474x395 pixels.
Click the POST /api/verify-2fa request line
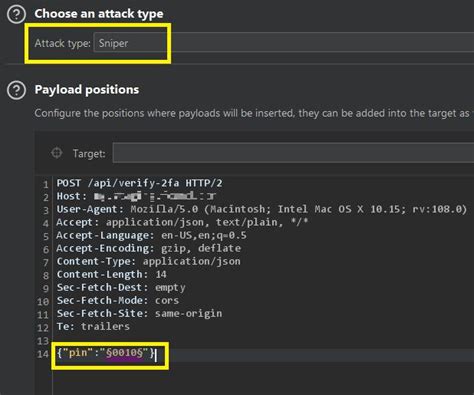click(139, 183)
